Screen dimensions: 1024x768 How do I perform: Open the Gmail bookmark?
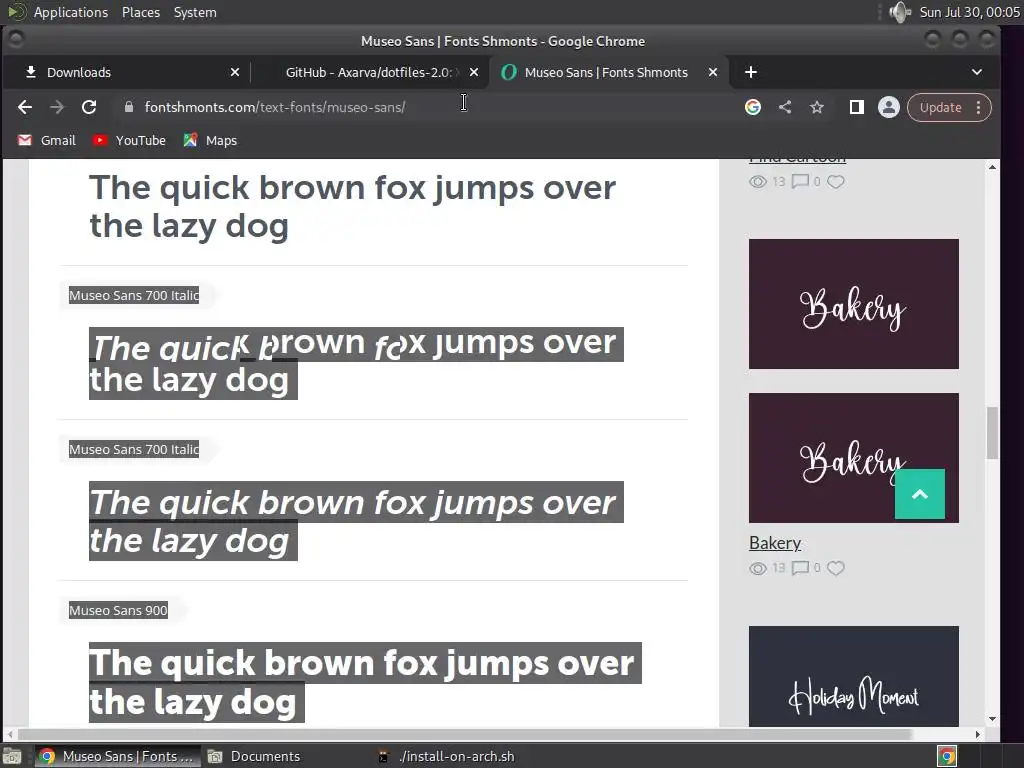(x=46, y=140)
